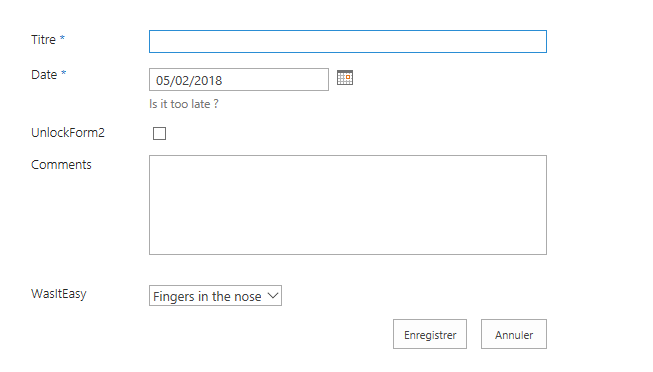Click the required asterisk beside Date
Image resolution: width=653 pixels, height=372 pixels.
coord(64,73)
